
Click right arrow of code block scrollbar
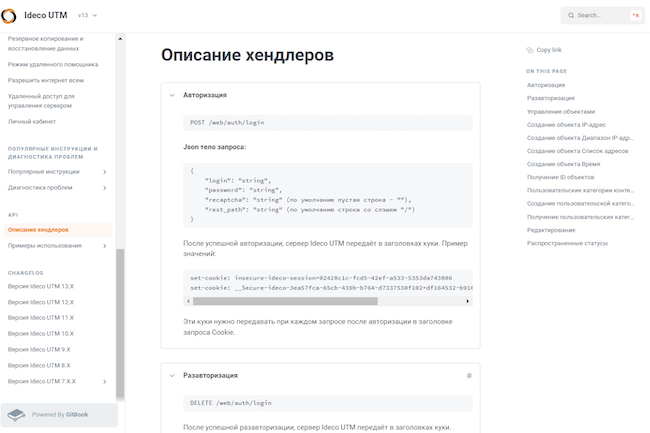pyautogui.click(x=468, y=301)
